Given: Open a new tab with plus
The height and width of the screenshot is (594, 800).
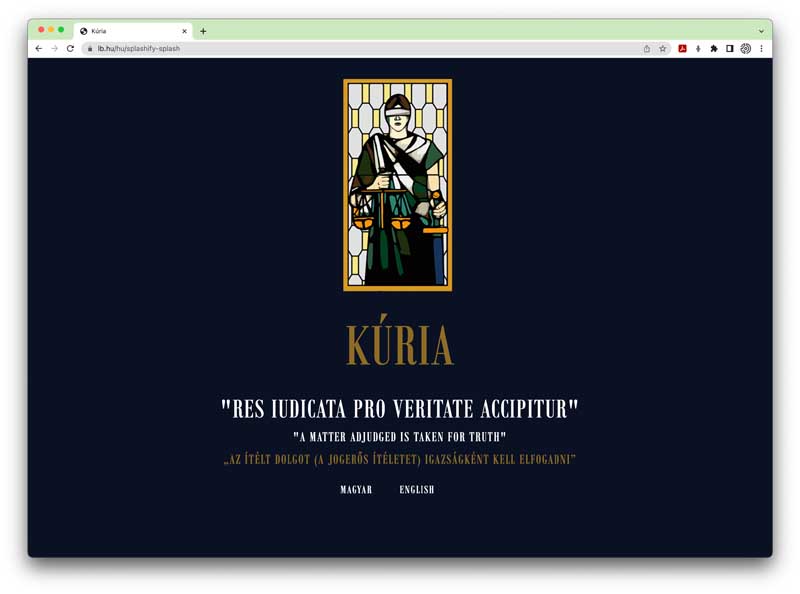Looking at the screenshot, I should point(203,31).
